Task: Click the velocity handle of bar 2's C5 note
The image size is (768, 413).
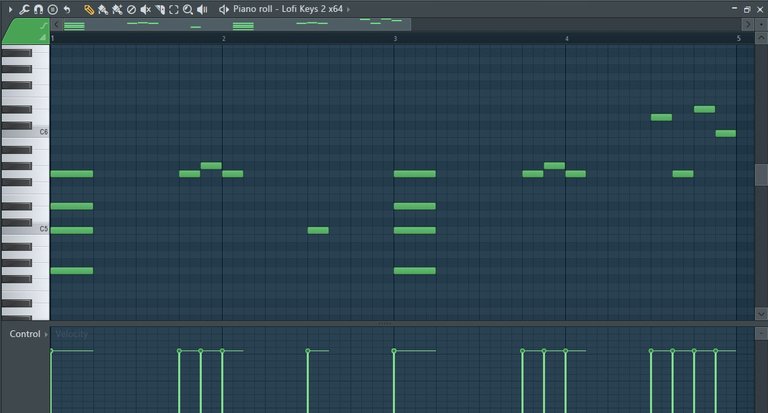Action: click(x=308, y=351)
